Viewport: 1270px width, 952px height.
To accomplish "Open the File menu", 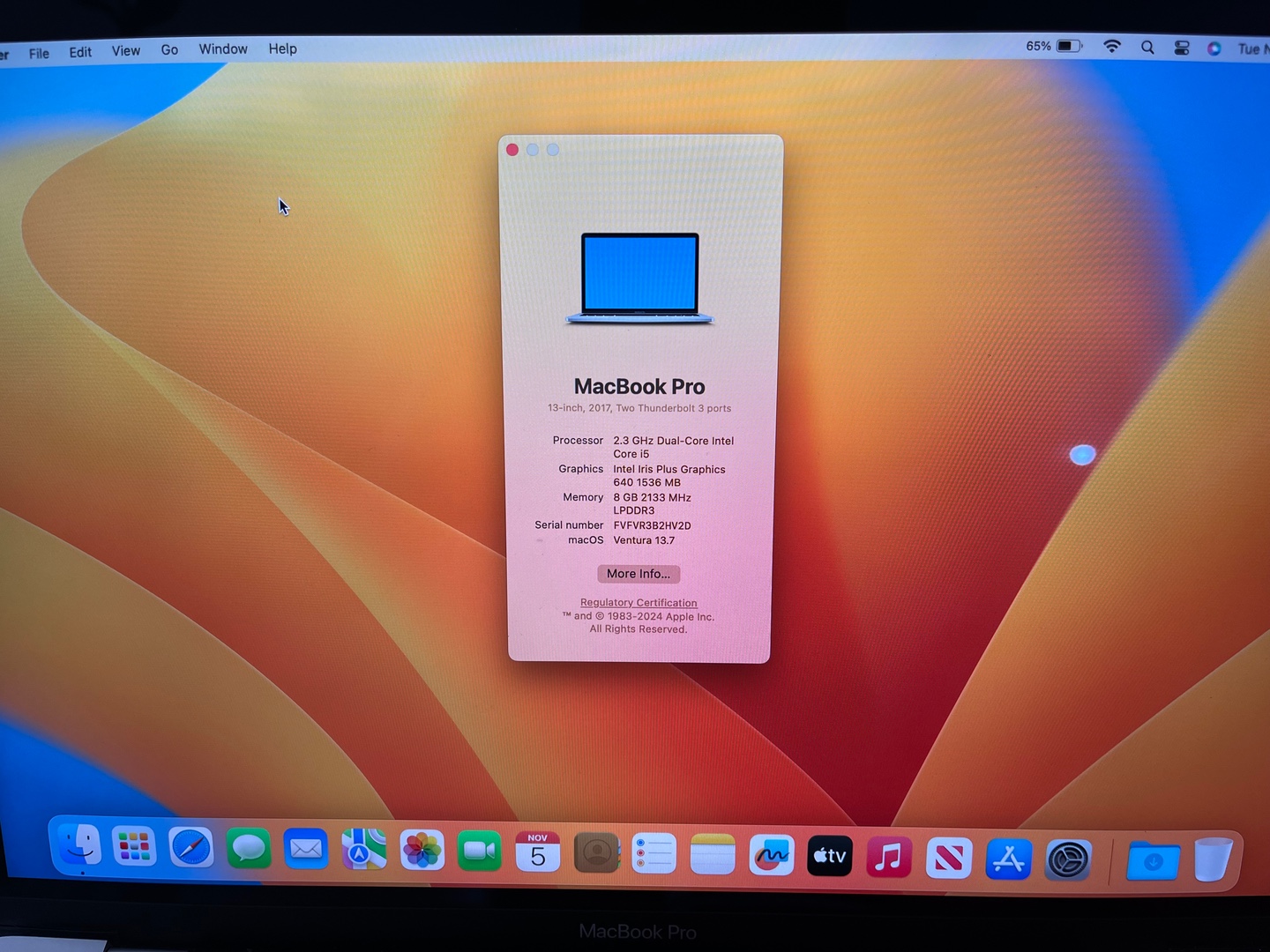I will [39, 53].
